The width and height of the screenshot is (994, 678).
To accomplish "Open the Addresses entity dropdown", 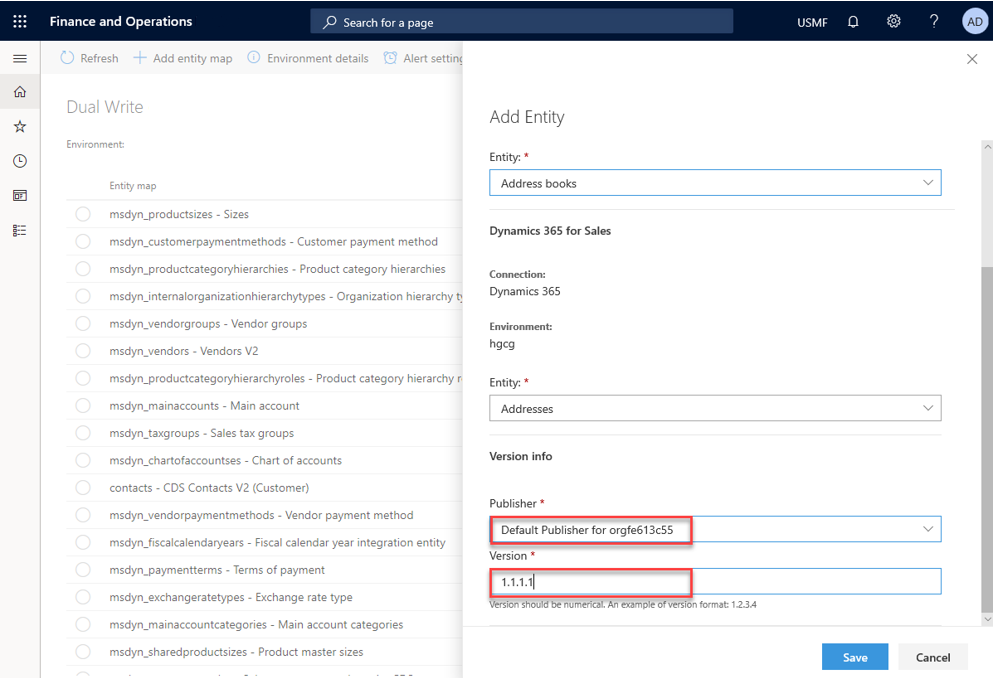I will pos(929,408).
